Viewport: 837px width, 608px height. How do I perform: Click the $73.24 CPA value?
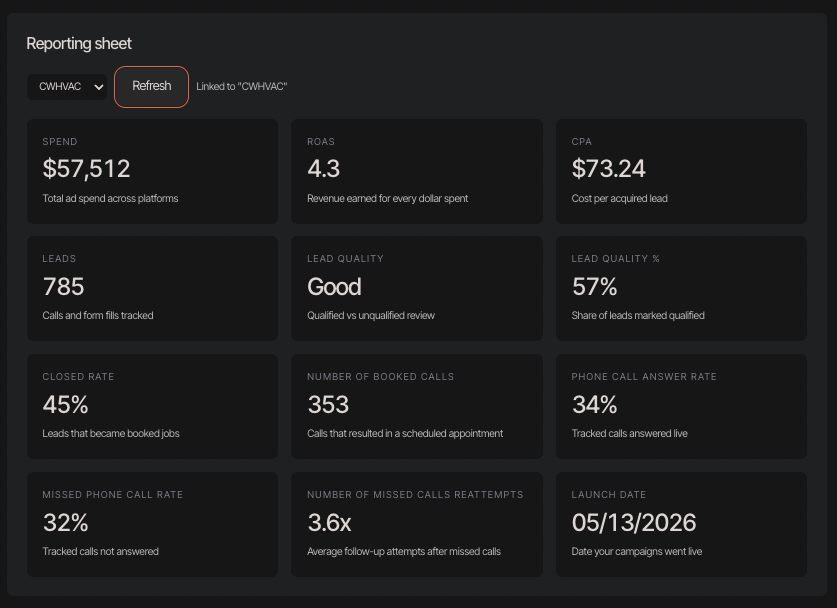[x=608, y=169]
